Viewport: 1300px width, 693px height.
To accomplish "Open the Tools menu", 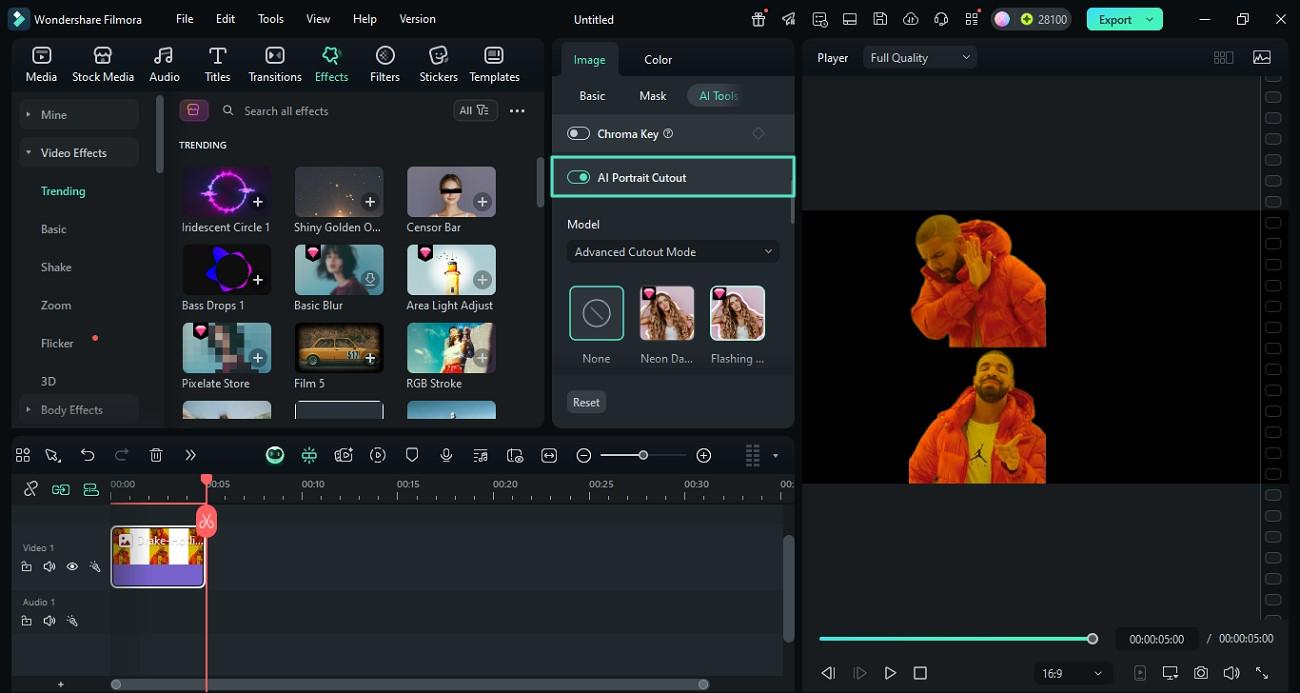I will tap(271, 19).
